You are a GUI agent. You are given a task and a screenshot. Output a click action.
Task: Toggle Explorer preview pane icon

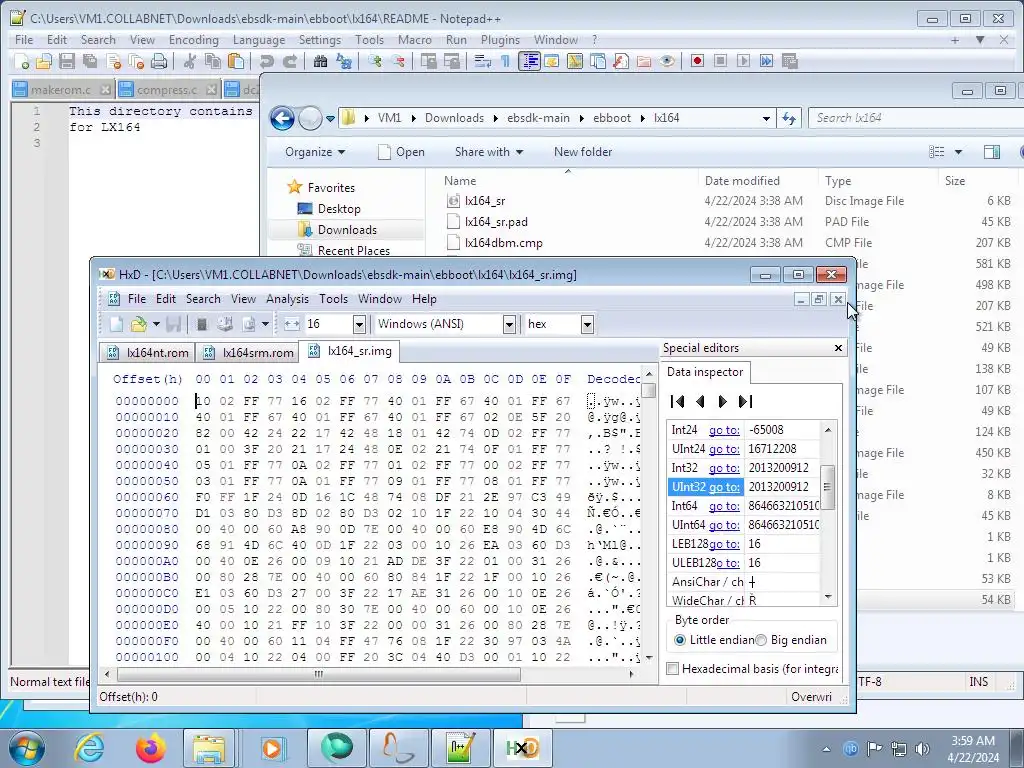pyautogui.click(x=991, y=152)
